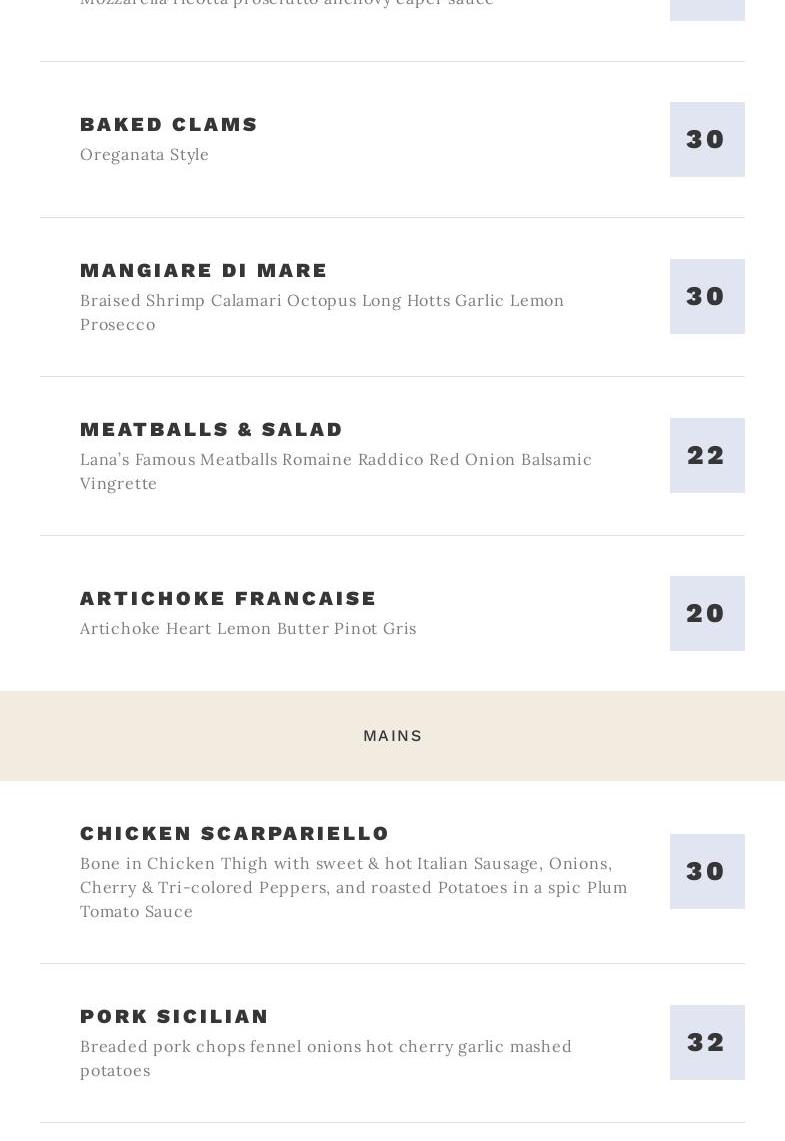Image resolution: width=785 pixels, height=1141 pixels.
Task: Click the Meatballs & Salad heading
Action: (211, 429)
